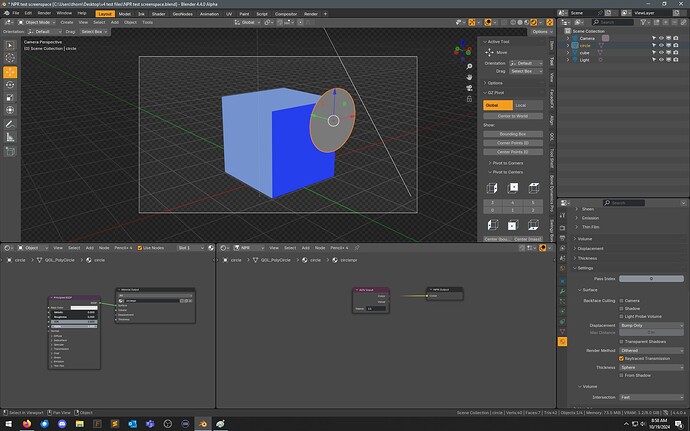Enable Backface Culling Shadow checkbox
The height and width of the screenshot is (431, 690).
[x=621, y=309]
